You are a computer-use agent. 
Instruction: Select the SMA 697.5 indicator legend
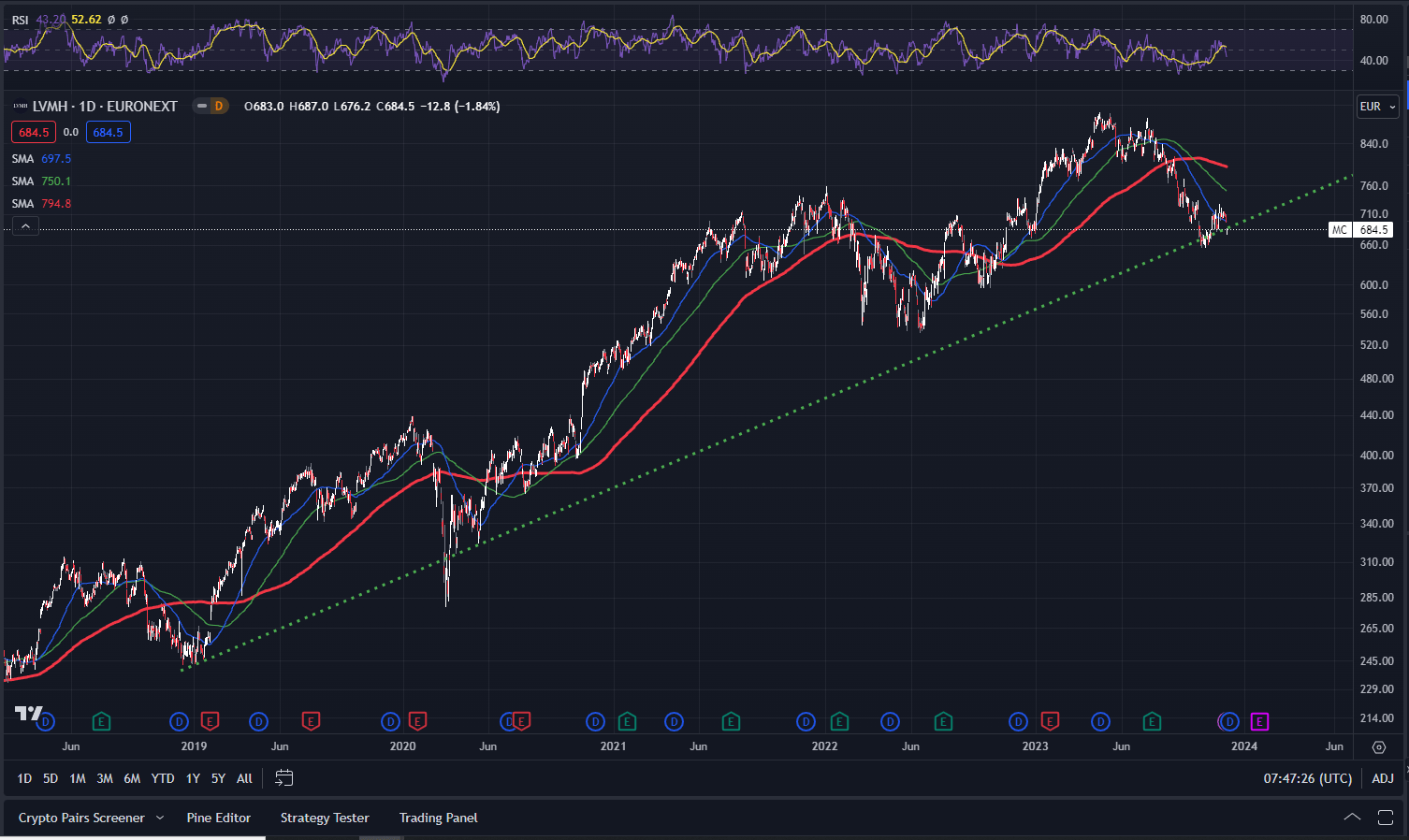click(41, 159)
